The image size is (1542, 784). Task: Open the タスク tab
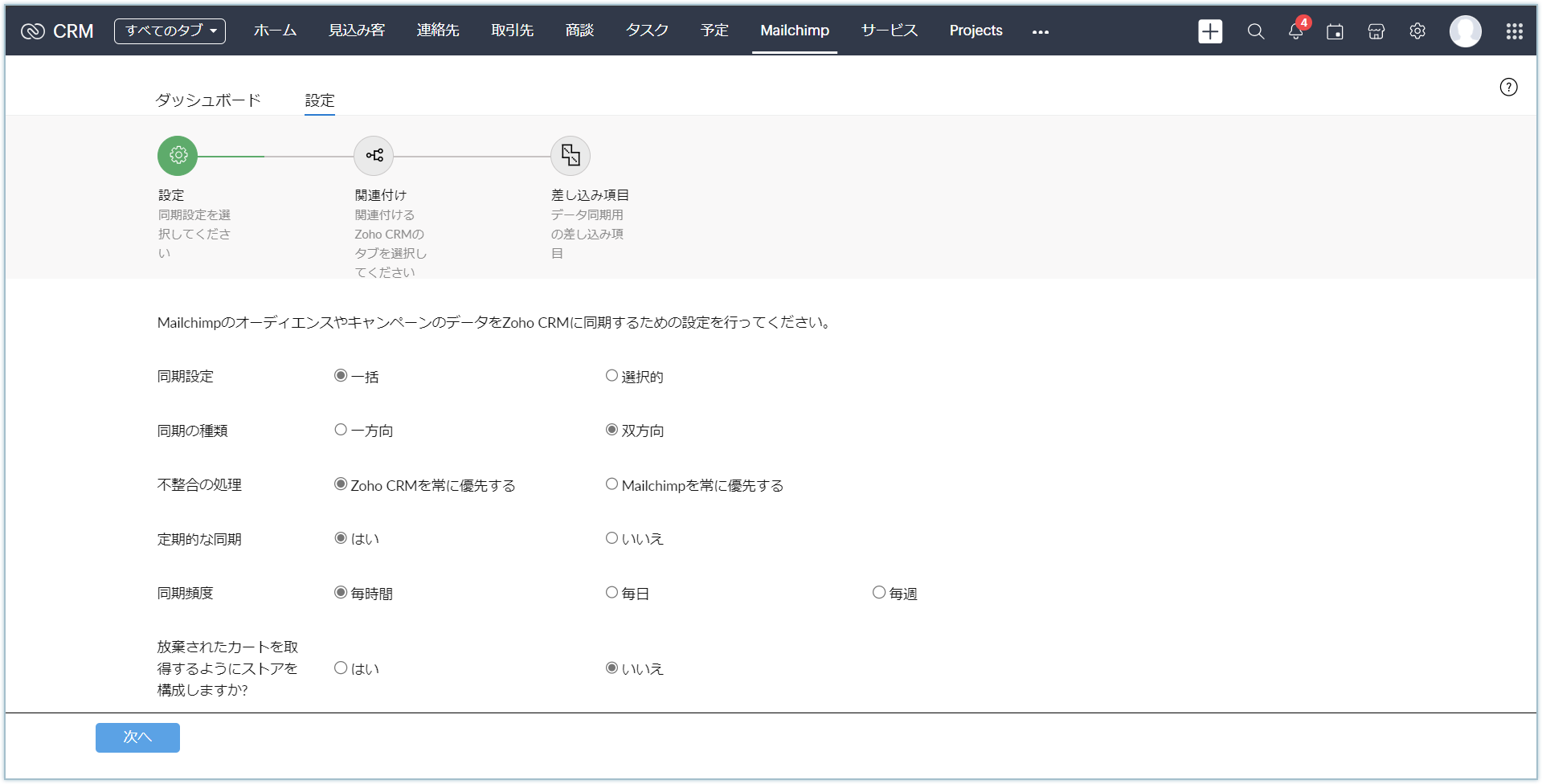pos(647,31)
